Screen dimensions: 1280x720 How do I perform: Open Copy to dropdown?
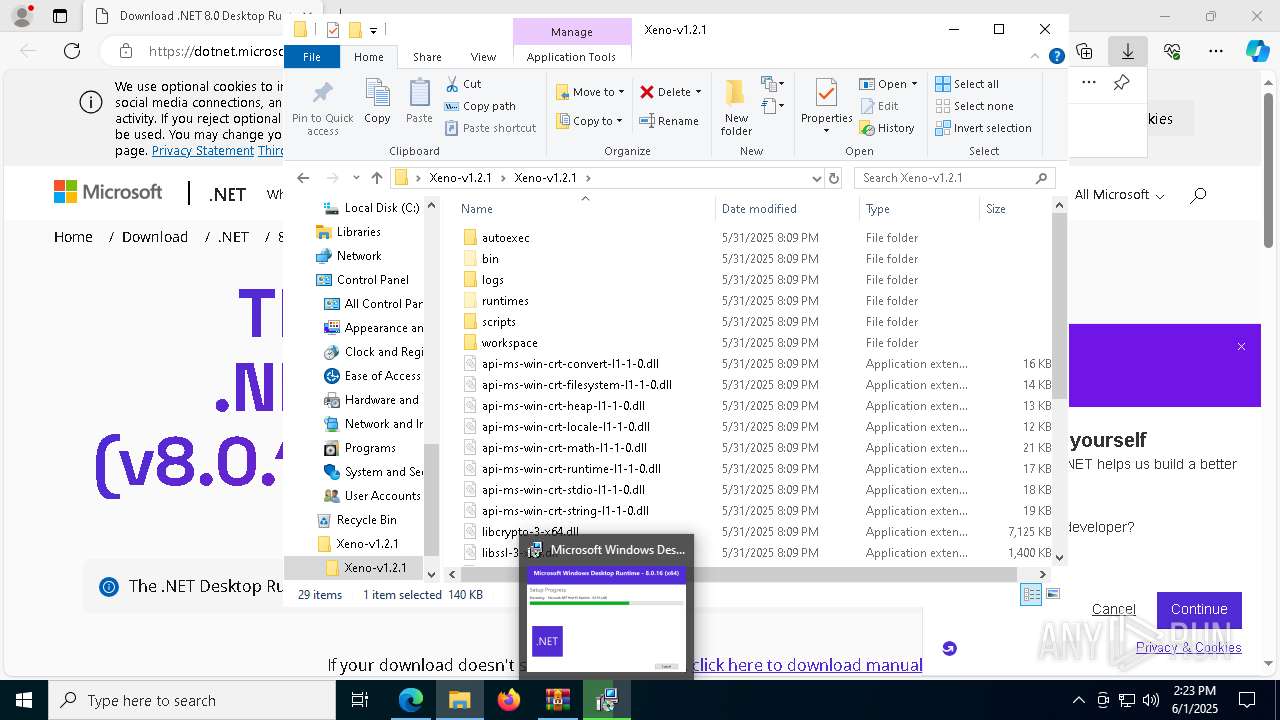pyautogui.click(x=589, y=121)
